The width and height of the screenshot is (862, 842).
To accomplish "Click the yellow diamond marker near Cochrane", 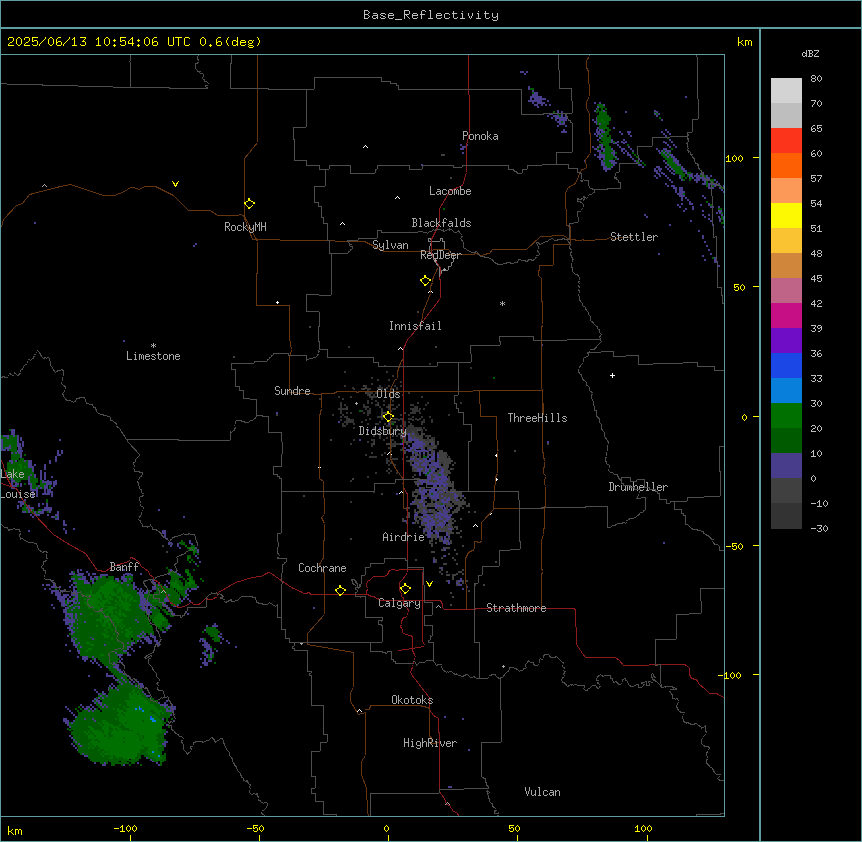I will tap(340, 590).
